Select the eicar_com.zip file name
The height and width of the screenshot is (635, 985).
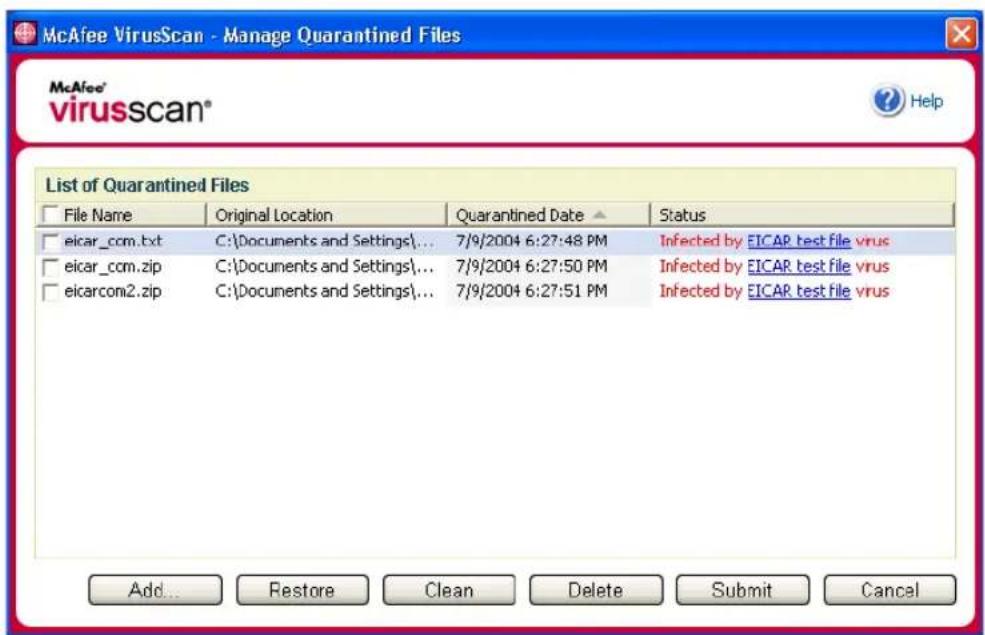[x=113, y=266]
